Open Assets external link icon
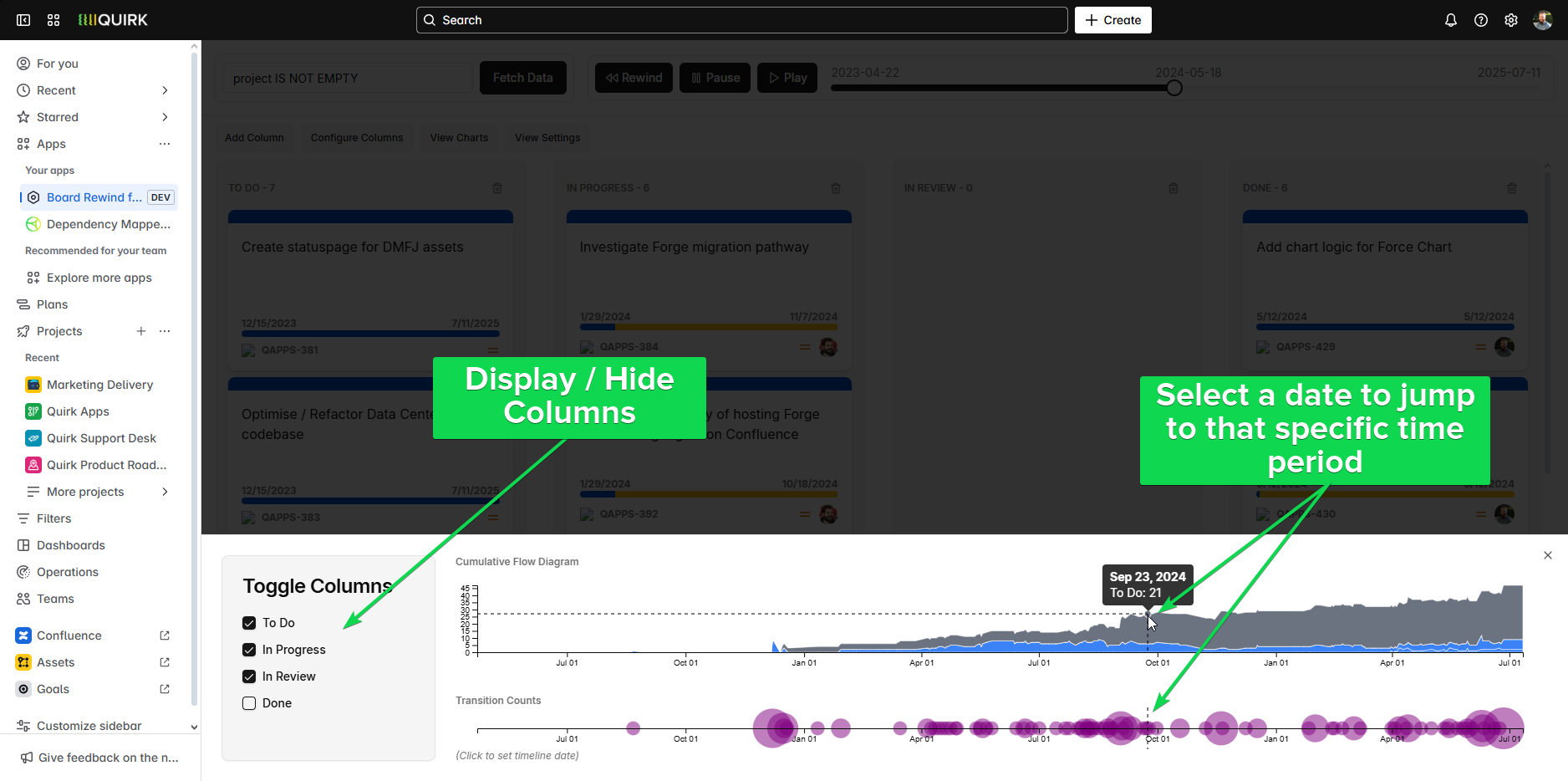1568x781 pixels. point(165,662)
